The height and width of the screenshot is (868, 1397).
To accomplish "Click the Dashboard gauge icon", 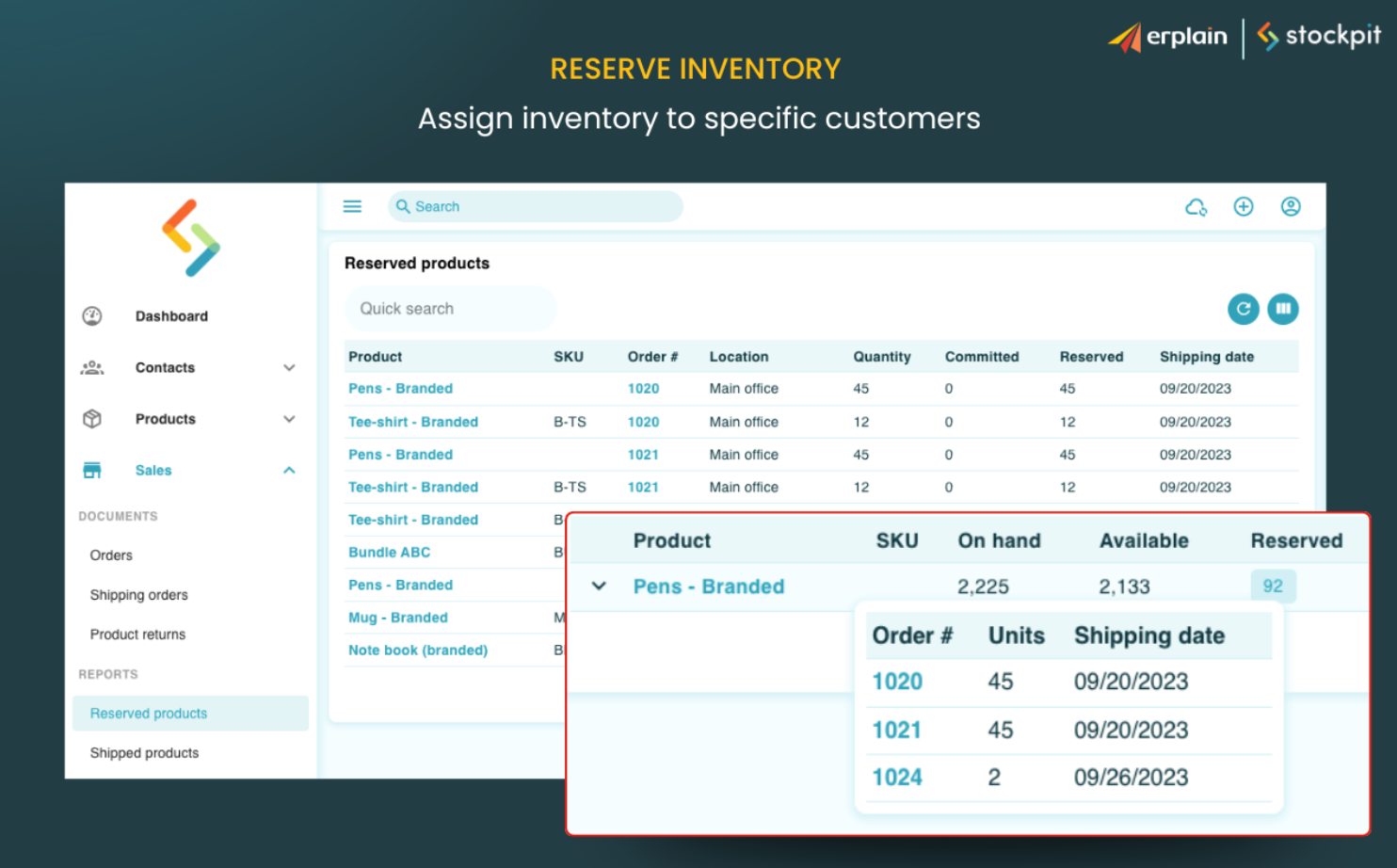I will (92, 316).
